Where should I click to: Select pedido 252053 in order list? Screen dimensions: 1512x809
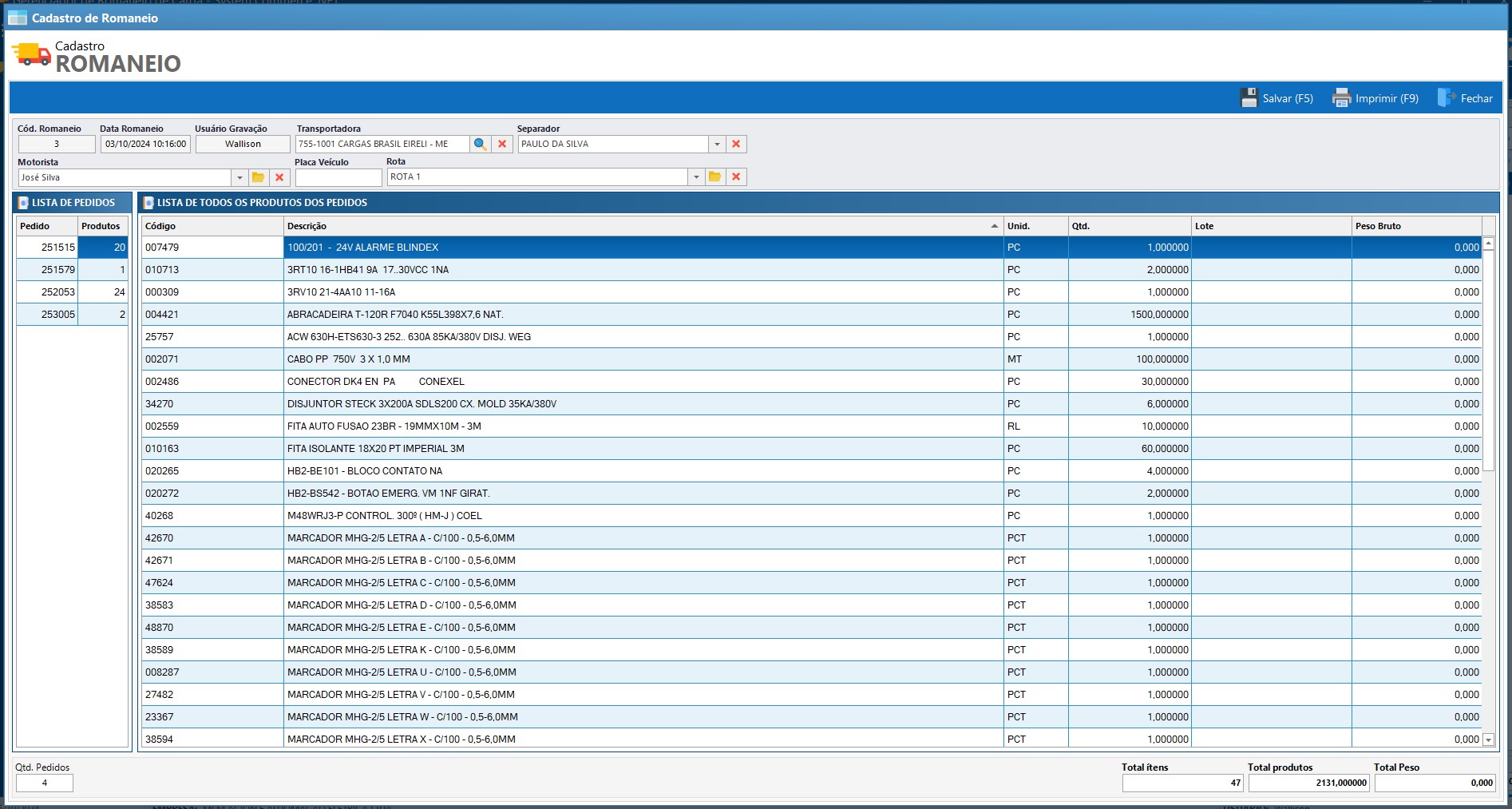point(58,292)
